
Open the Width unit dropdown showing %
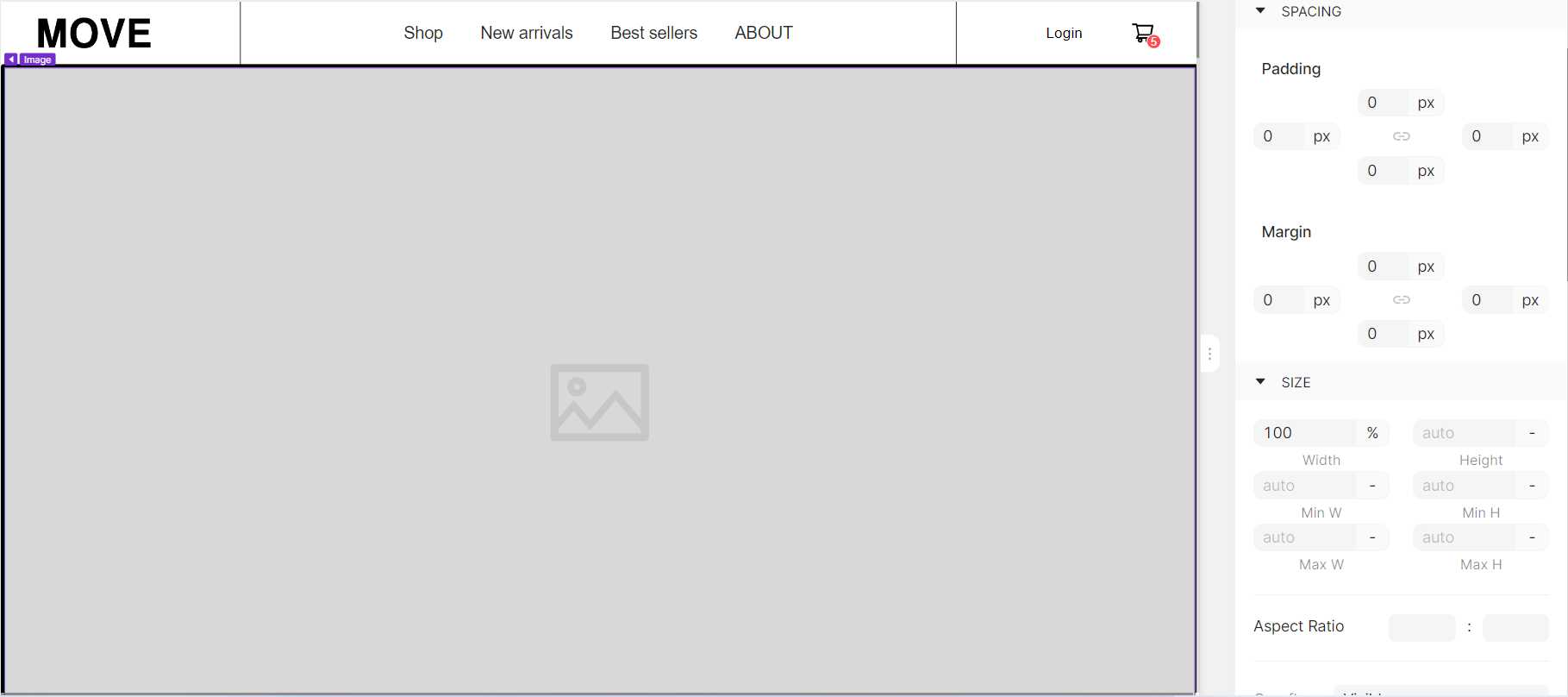coord(1372,433)
